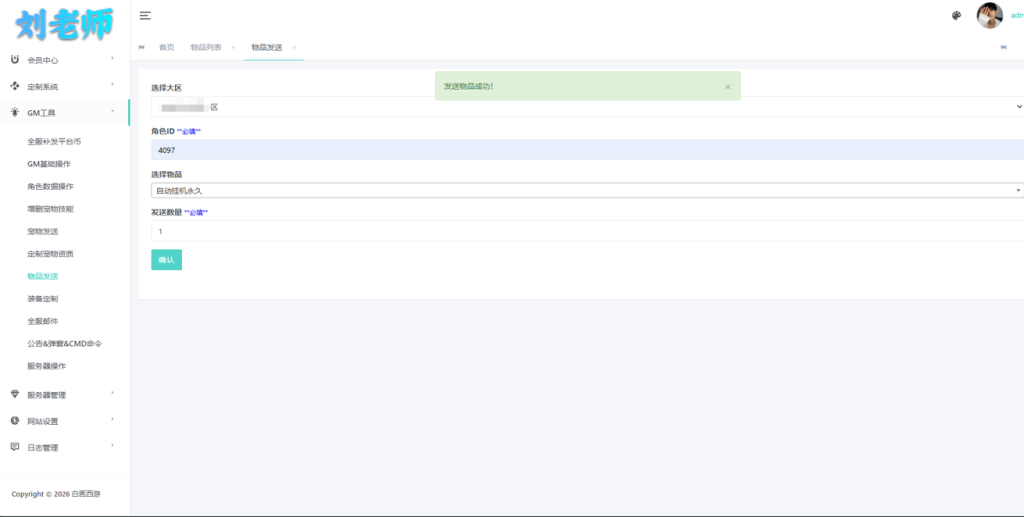The height and width of the screenshot is (517, 1024).
Task: Click the Copyright 白菌西游 footer text
Action: (56, 494)
